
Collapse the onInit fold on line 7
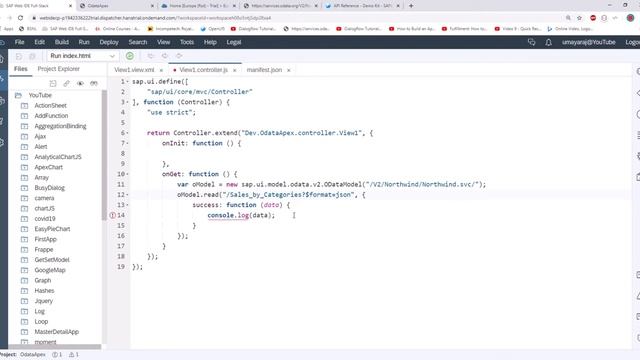click(127, 143)
